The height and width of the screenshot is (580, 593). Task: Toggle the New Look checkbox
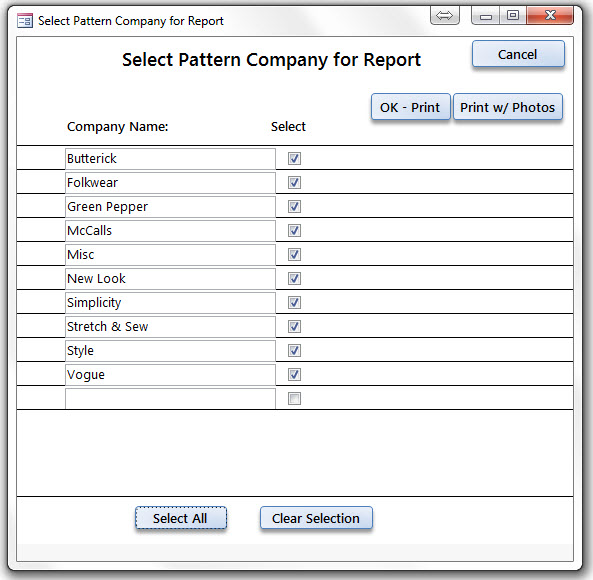point(294,279)
